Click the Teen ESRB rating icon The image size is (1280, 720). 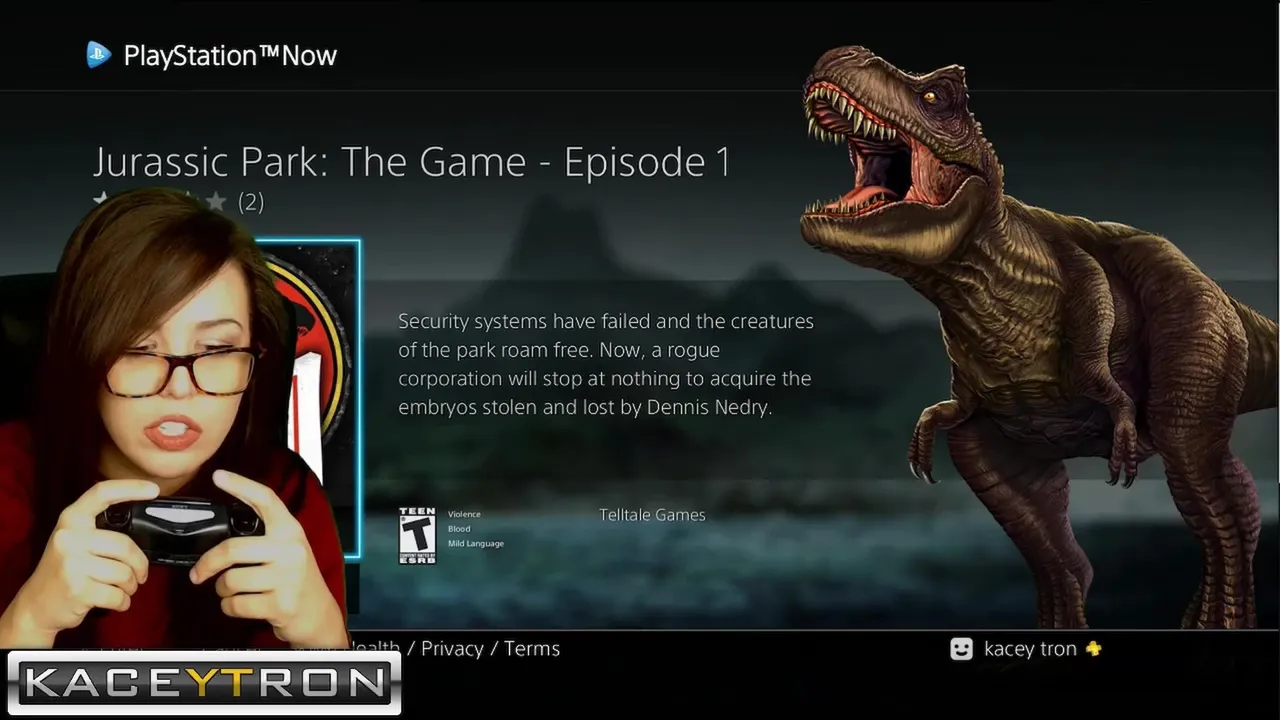[x=417, y=535]
